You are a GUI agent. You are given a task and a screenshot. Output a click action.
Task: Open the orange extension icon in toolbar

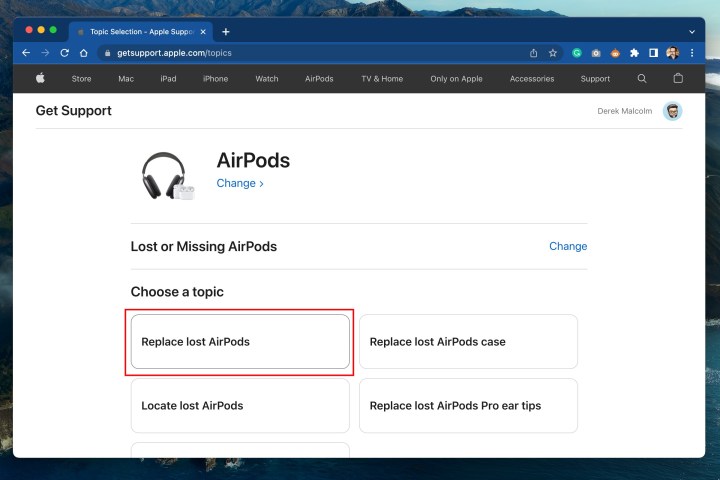[x=615, y=53]
